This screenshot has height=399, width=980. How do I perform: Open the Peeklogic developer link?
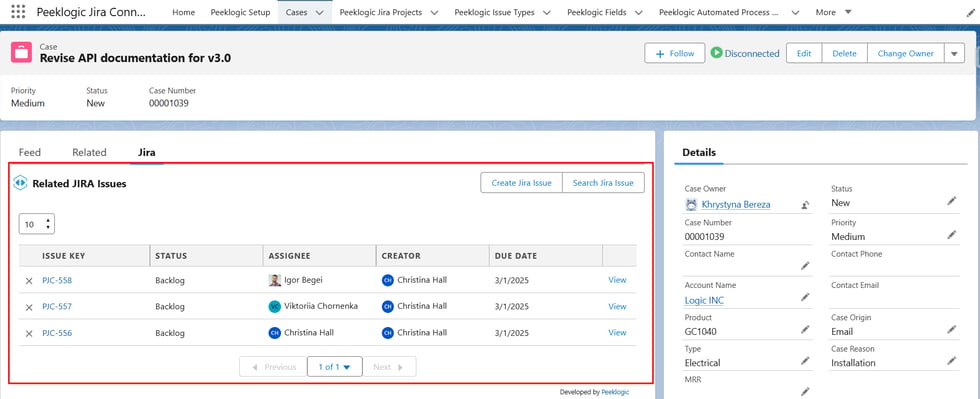[616, 392]
